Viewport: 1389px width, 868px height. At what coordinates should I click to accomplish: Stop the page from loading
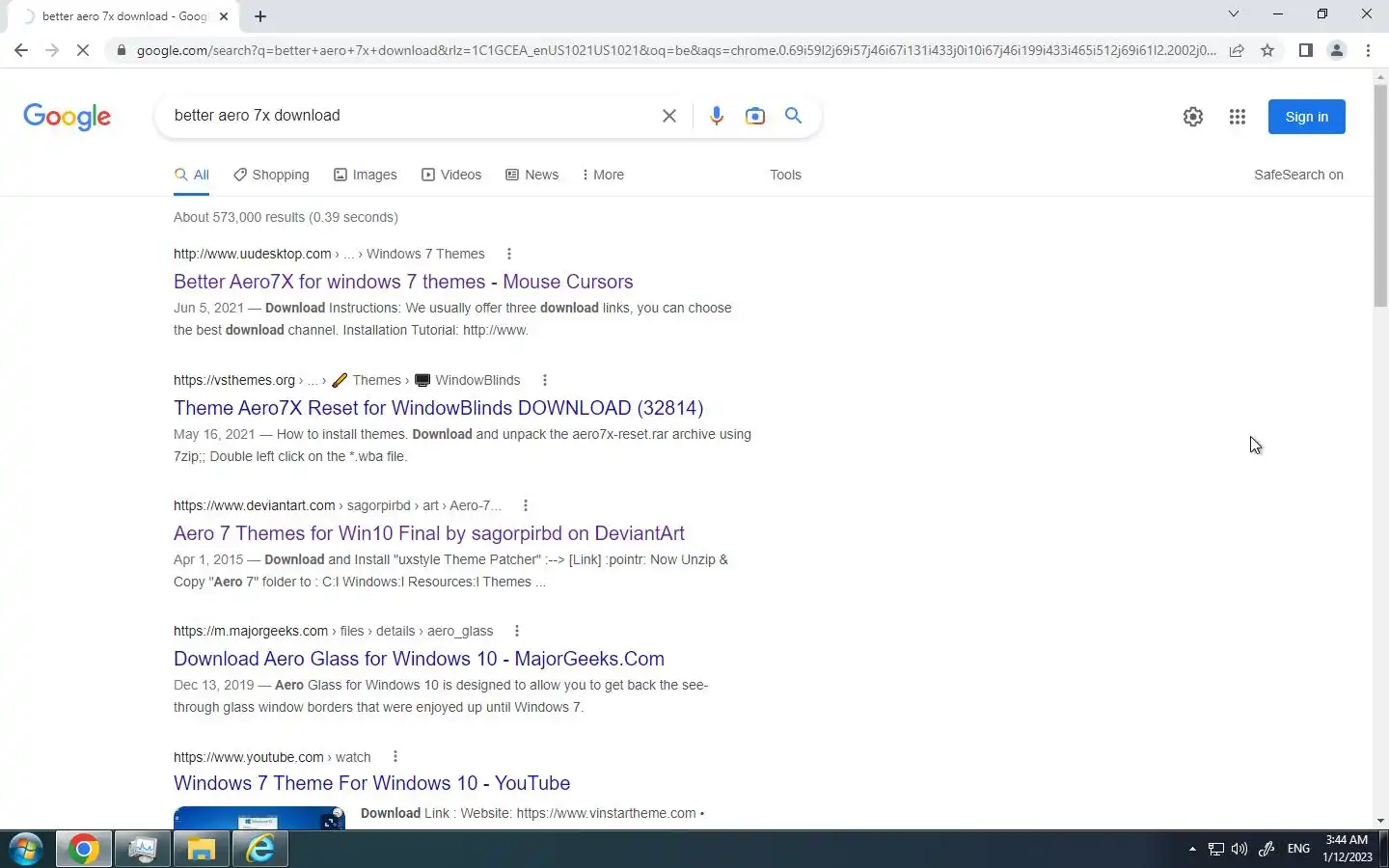[x=83, y=50]
